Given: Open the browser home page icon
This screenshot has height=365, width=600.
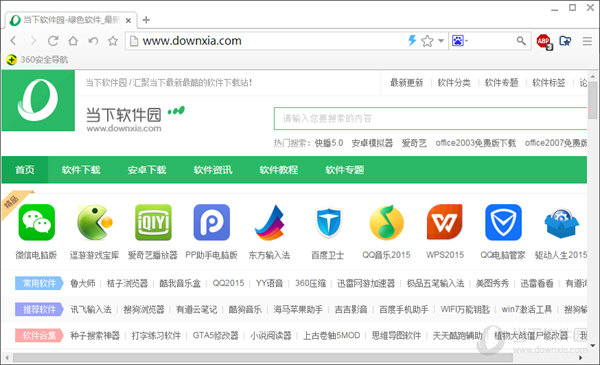Looking at the screenshot, I should pyautogui.click(x=73, y=41).
